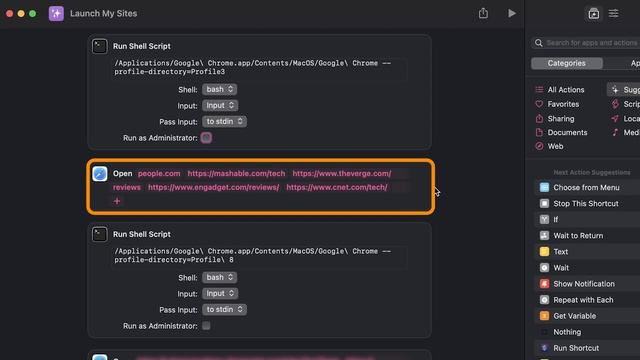Click the Run Shortcut action icon
The image size is (640, 360).
point(544,348)
